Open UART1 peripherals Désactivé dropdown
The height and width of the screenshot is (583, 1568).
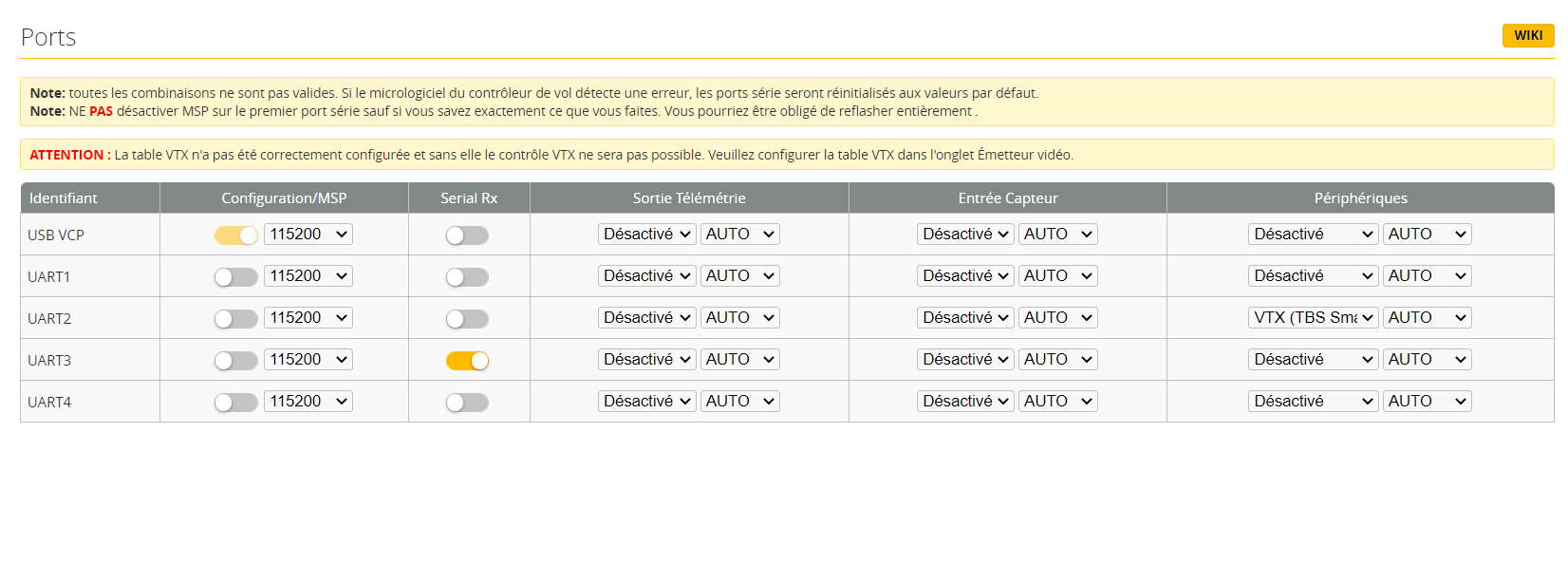(x=1313, y=276)
